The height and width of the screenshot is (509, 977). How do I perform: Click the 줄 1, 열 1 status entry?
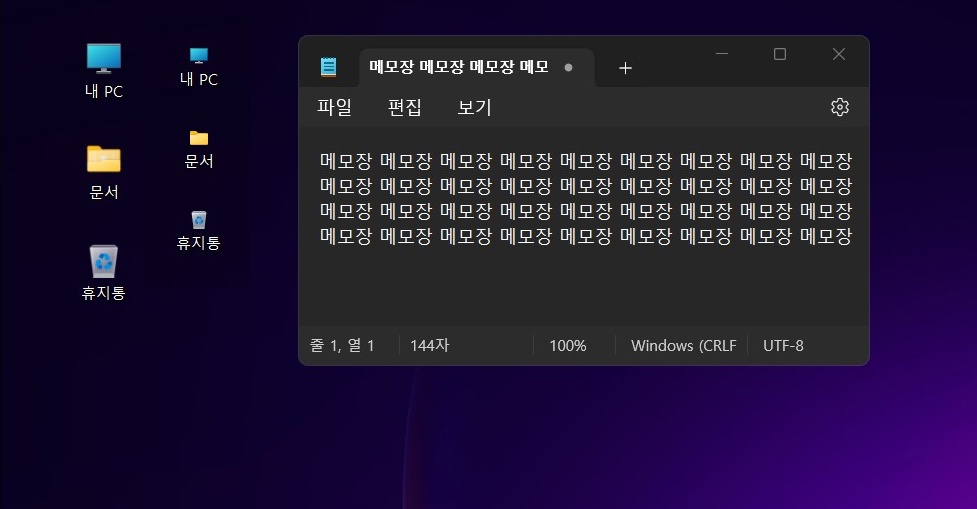tap(342, 346)
